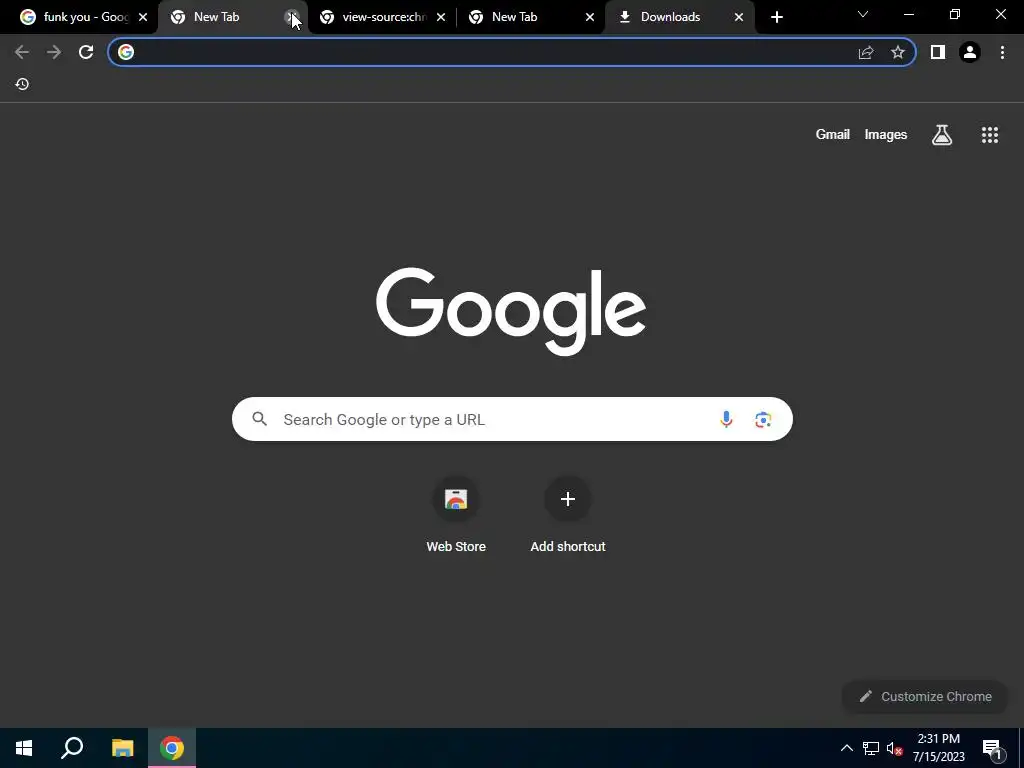Click Customize Chrome button
Screen dimensions: 1024x768
pyautogui.click(x=925, y=697)
